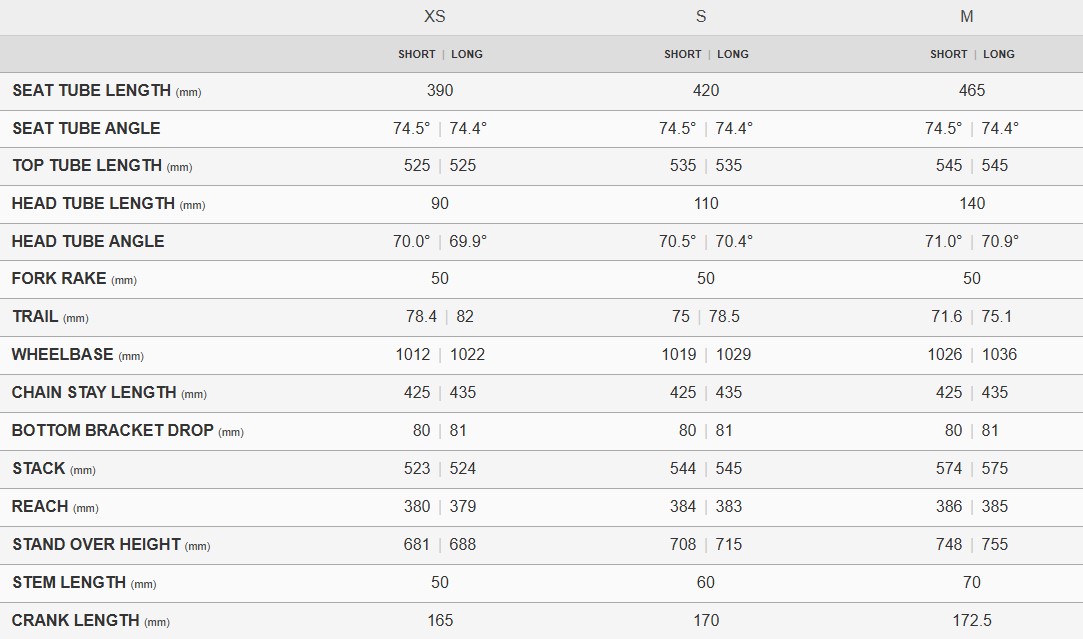The image size is (1083, 639).
Task: Click S fork rake value 50
Action: click(706, 279)
